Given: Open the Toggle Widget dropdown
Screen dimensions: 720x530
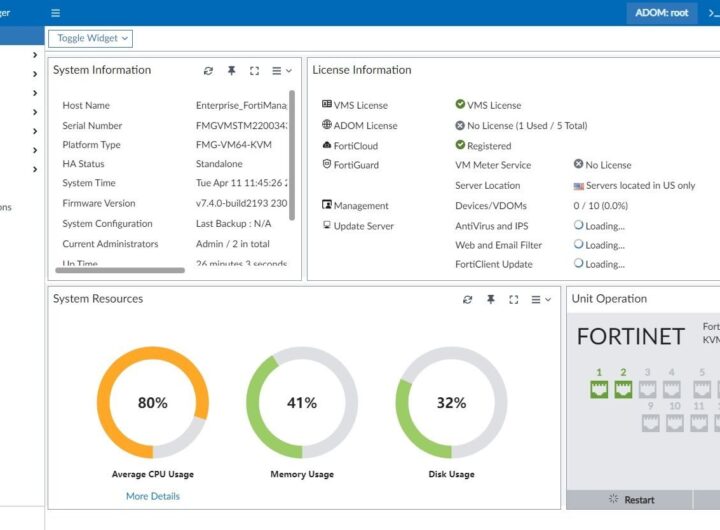Looking at the screenshot, I should pyautogui.click(x=90, y=38).
